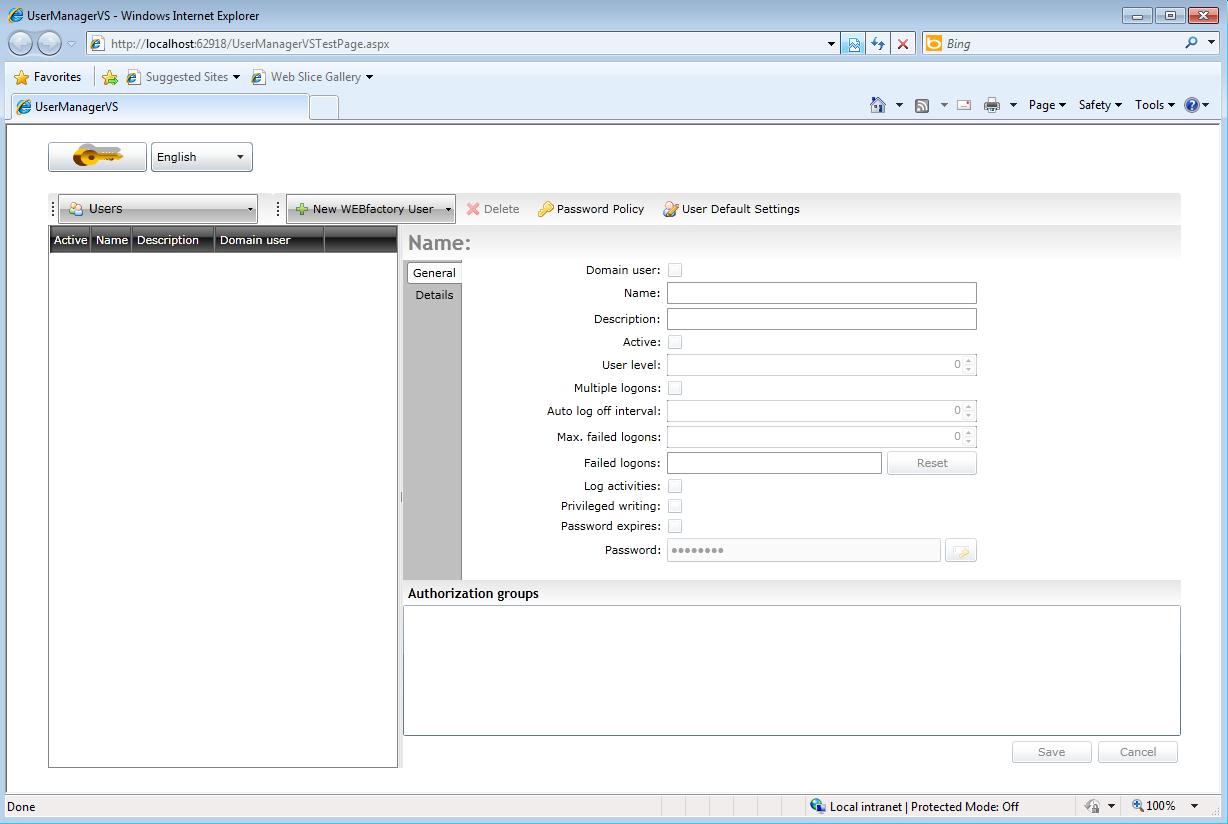The image size is (1228, 824).
Task: Switch to the Details tab
Action: (x=434, y=295)
